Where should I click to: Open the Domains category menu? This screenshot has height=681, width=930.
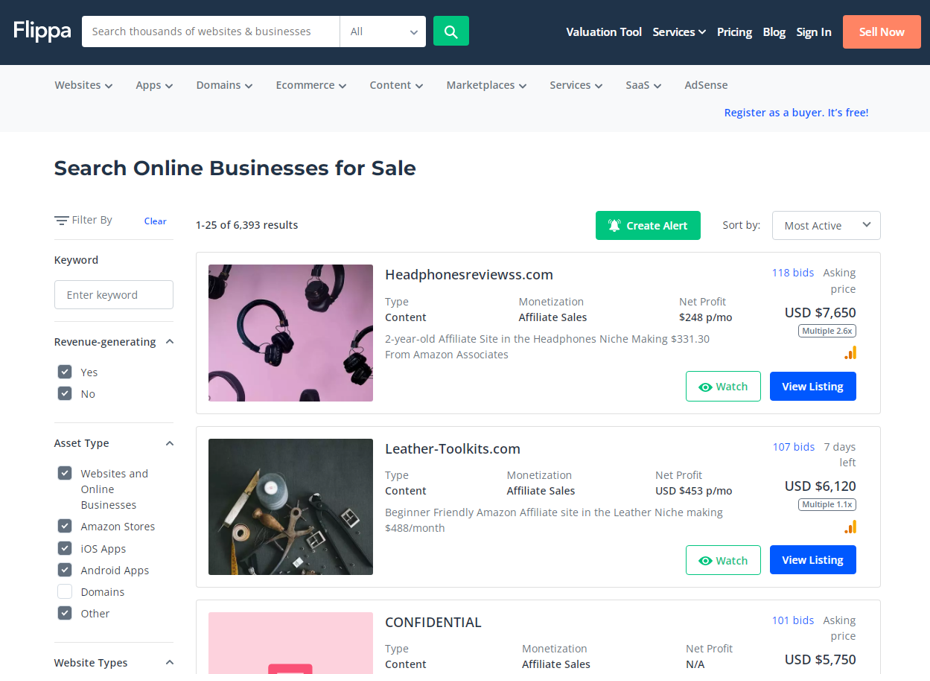point(224,85)
